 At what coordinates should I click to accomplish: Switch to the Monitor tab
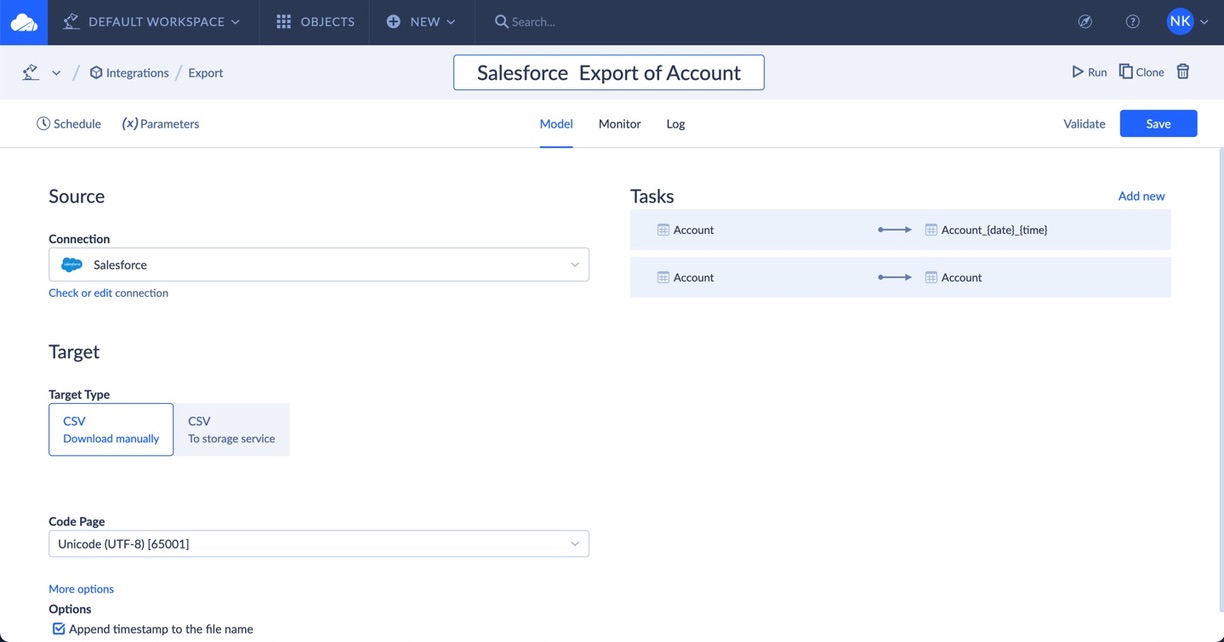(x=619, y=124)
